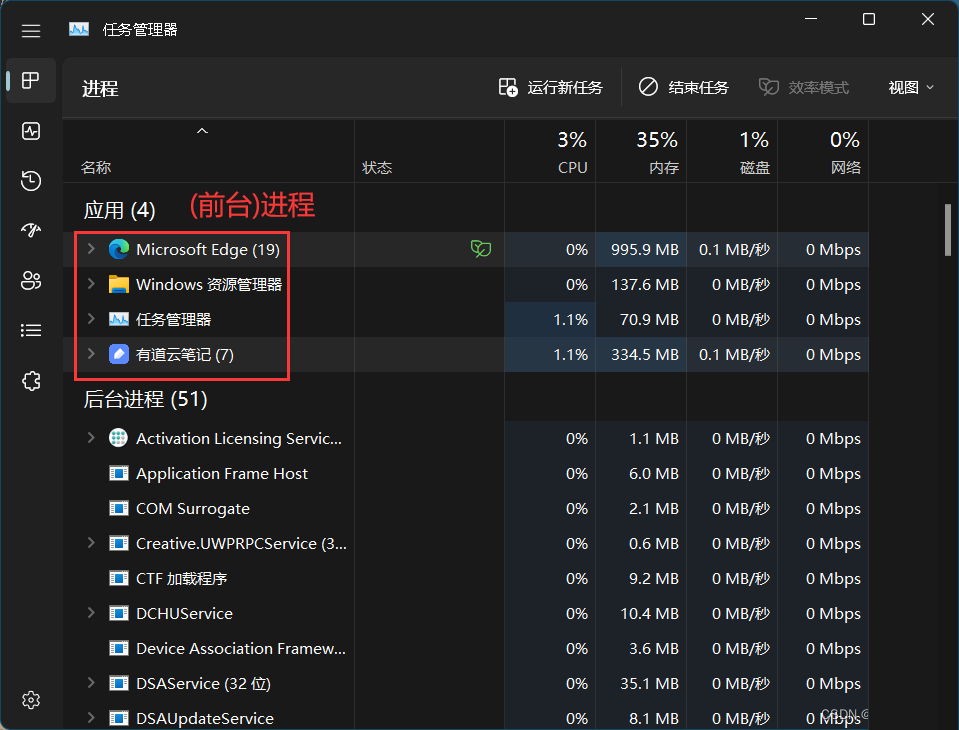Expand the DSAService (32 位) row
The height and width of the screenshot is (730, 959).
(91, 682)
